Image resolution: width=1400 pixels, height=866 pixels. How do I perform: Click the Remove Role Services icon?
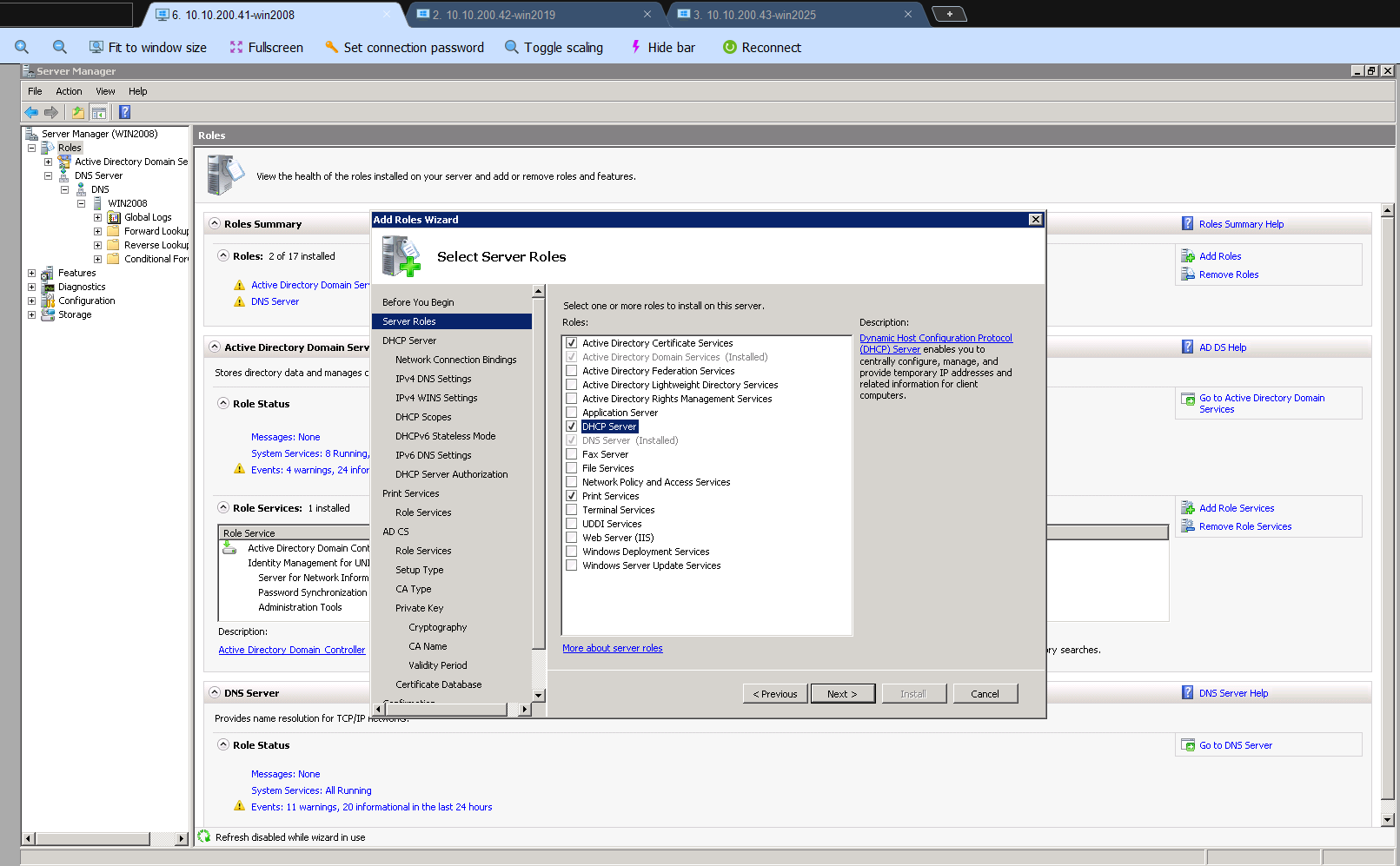coord(1188,526)
